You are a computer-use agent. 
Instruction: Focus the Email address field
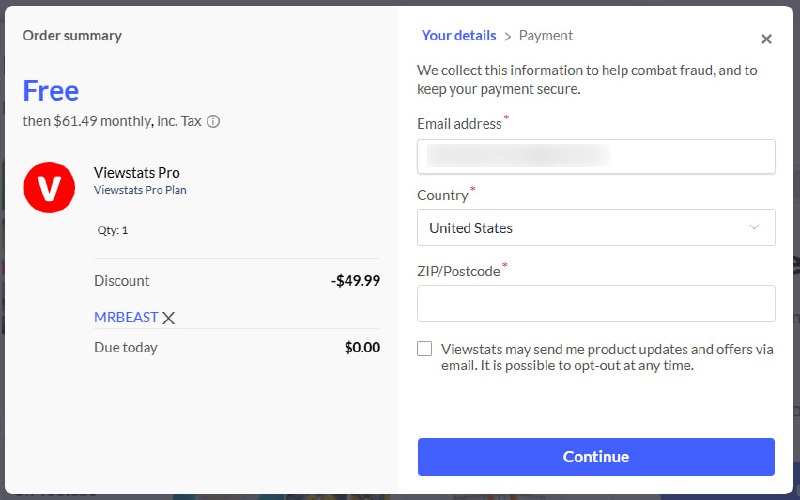click(595, 156)
